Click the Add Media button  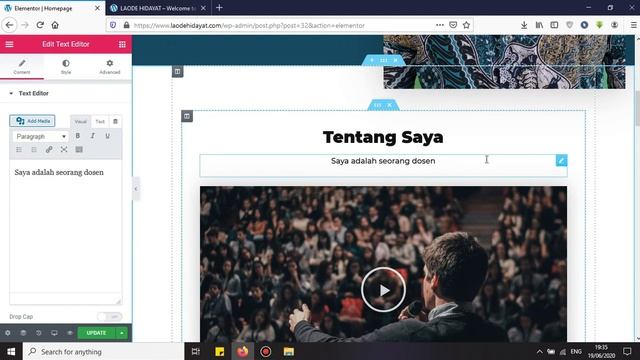(32, 121)
